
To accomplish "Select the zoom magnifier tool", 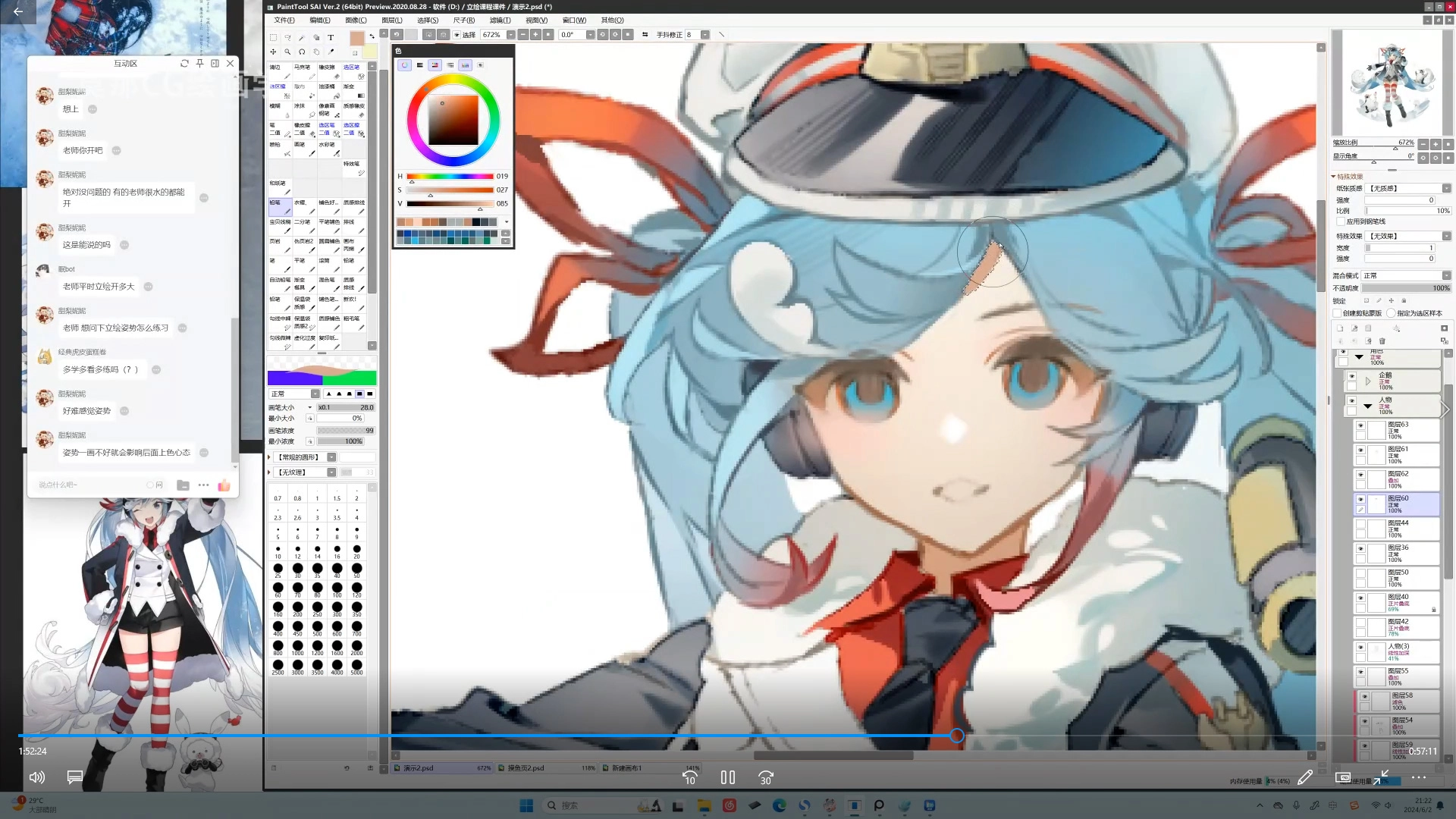I will pos(287,52).
